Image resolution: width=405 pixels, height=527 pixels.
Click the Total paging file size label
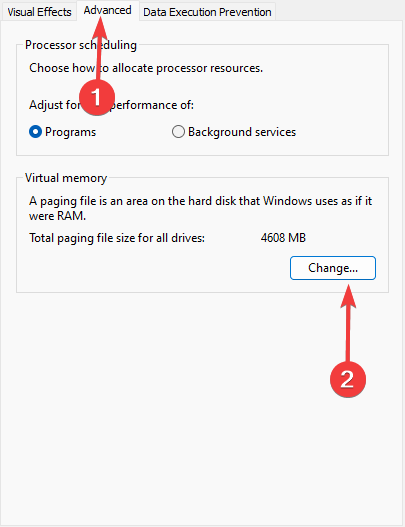117,238
